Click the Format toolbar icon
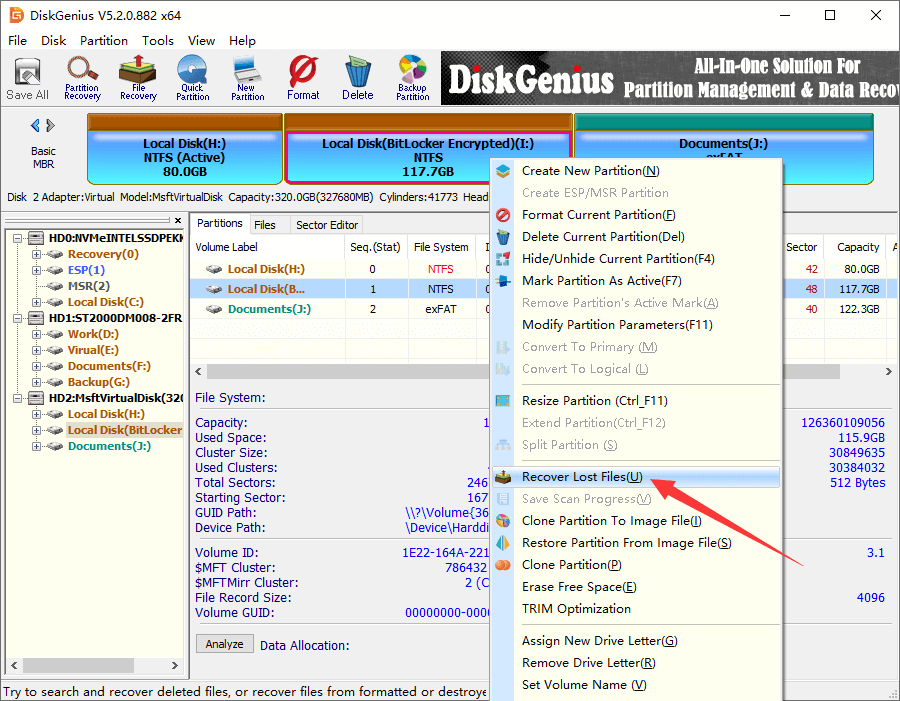900x701 pixels. coord(303,79)
